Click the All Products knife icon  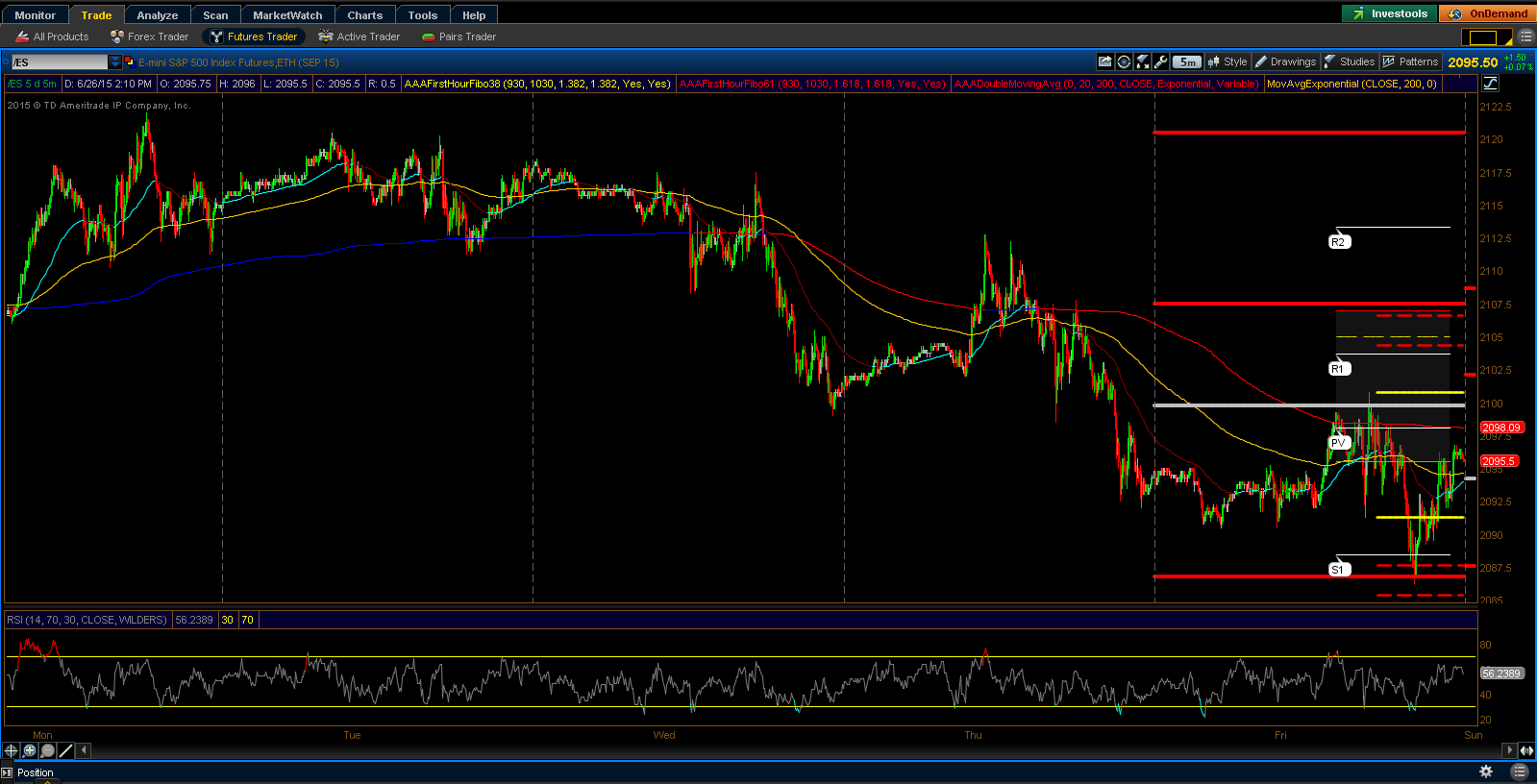point(22,37)
